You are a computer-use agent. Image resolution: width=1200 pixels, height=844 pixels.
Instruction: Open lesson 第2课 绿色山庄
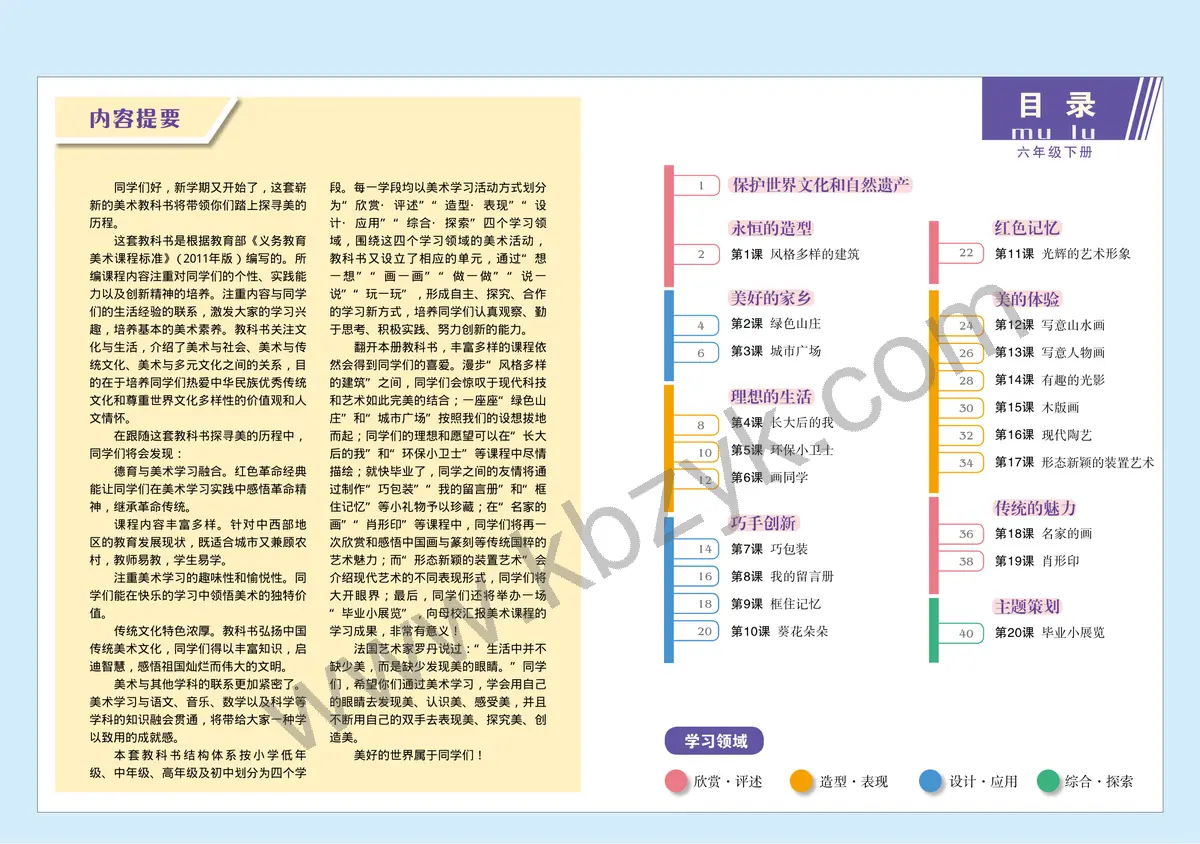click(x=775, y=324)
